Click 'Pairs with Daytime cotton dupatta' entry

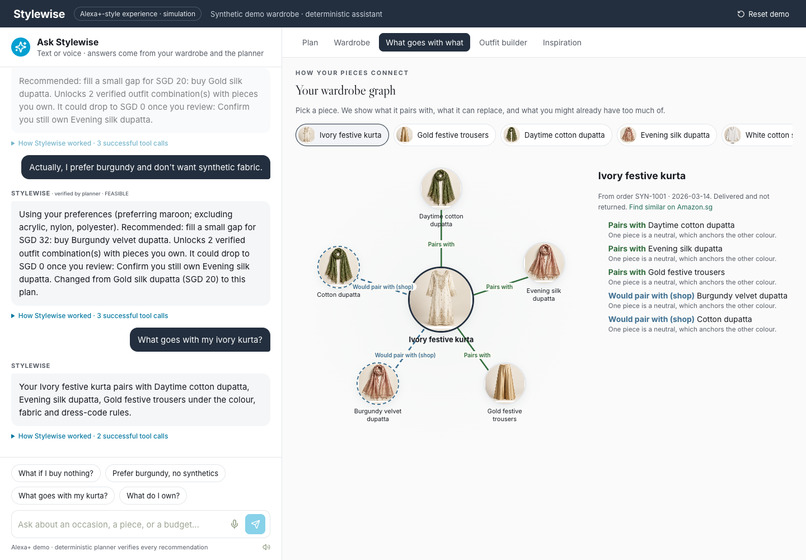tap(691, 229)
